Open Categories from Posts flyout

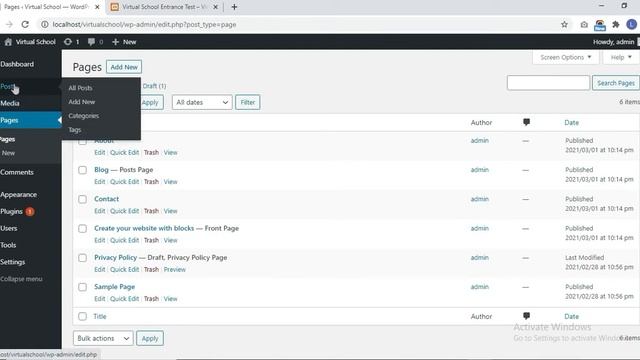pos(84,116)
